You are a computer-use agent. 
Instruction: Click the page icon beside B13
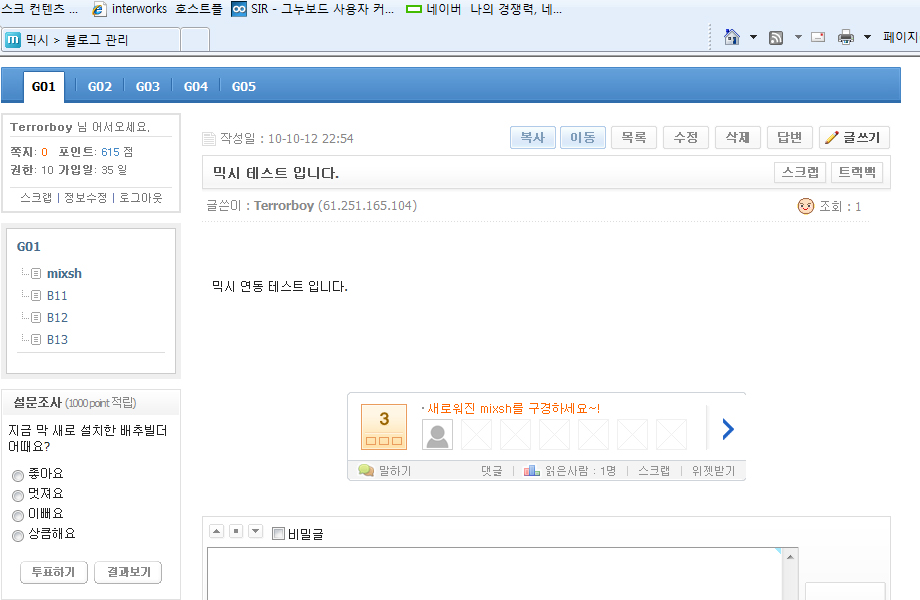pos(36,340)
